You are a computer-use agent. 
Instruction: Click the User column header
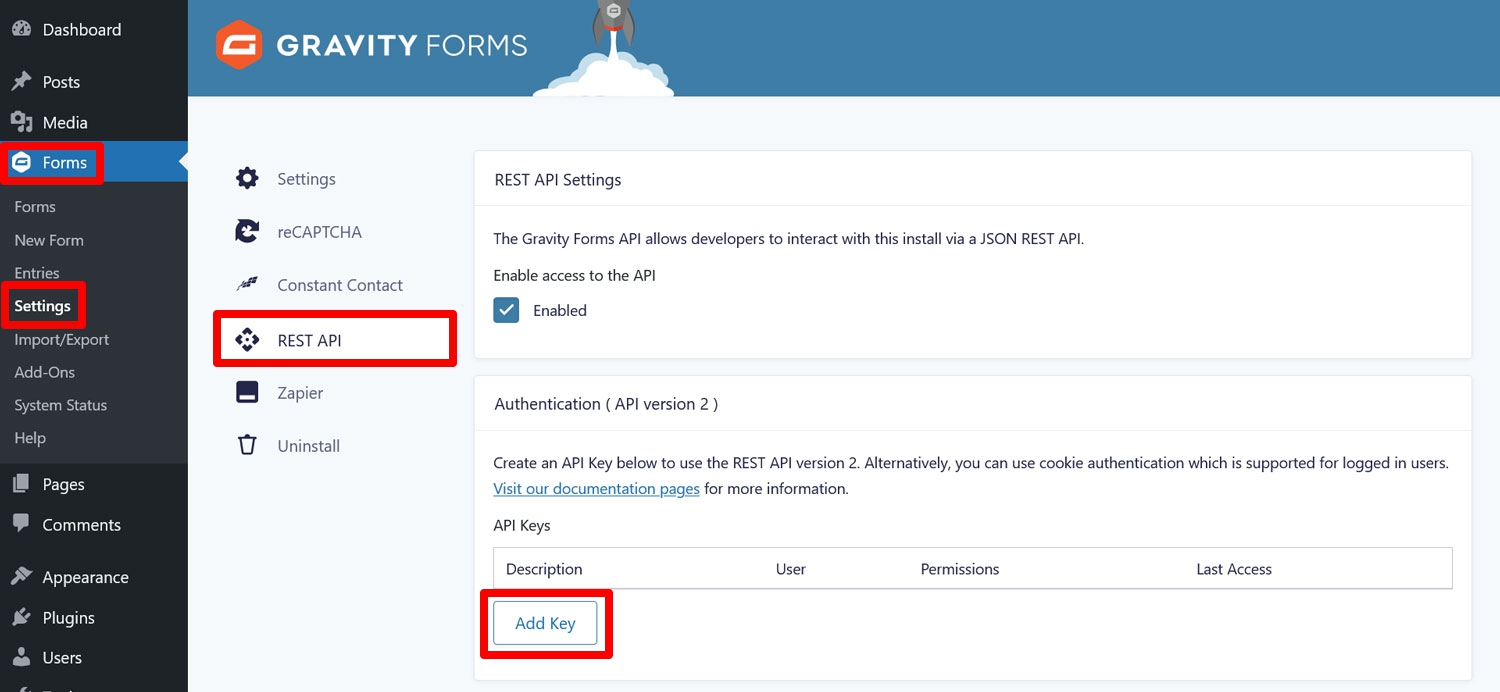pos(791,569)
